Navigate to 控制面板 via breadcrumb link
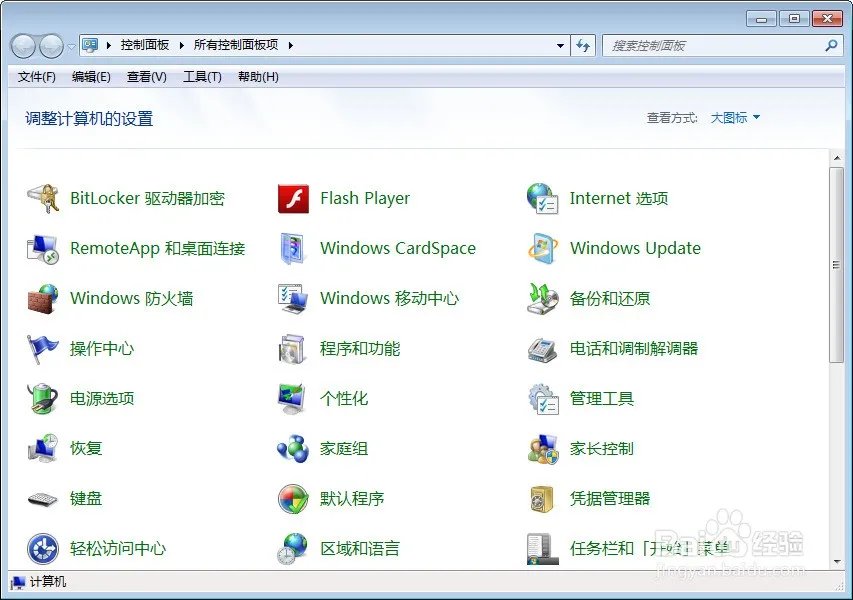Viewport: 853px width, 600px height. [x=145, y=45]
